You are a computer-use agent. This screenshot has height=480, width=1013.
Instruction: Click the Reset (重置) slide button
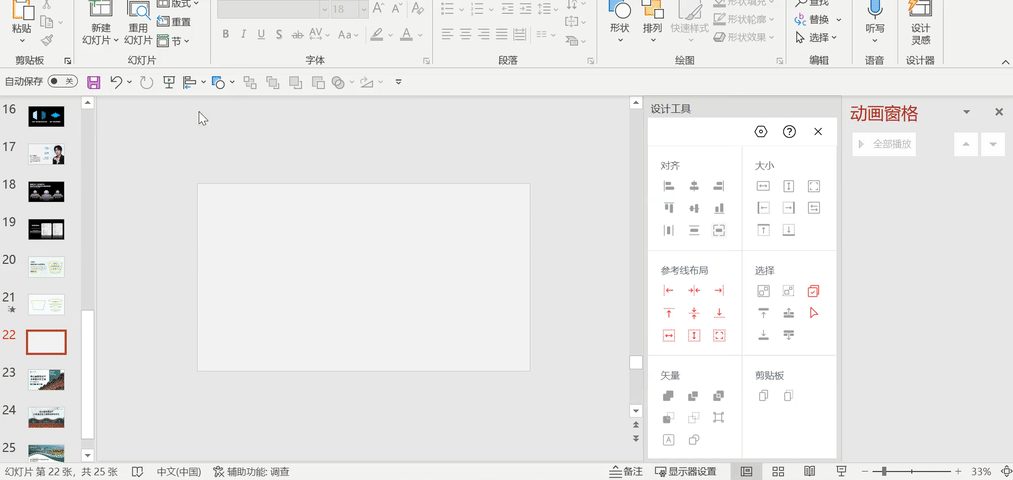tap(174, 22)
